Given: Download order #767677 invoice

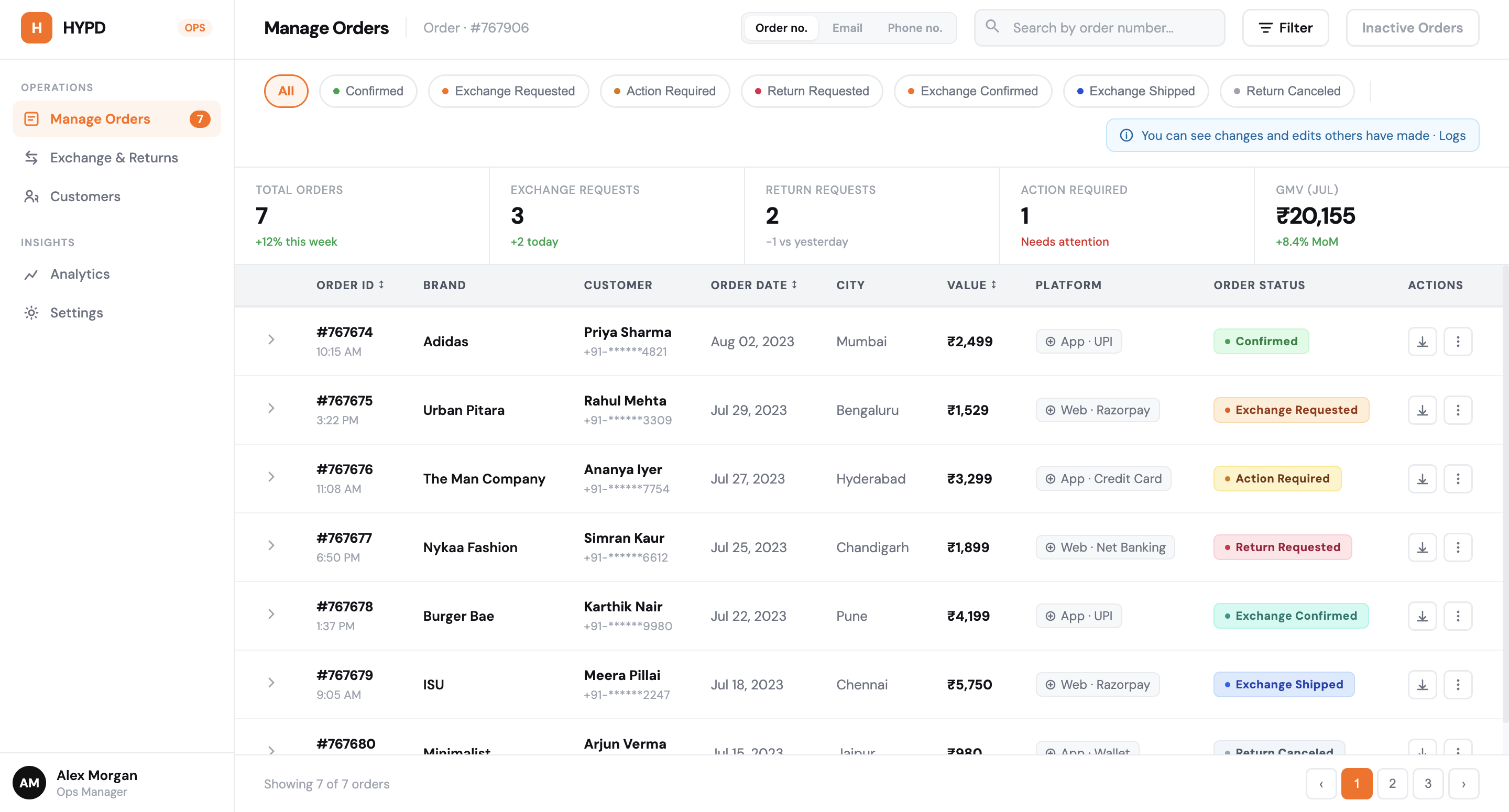Looking at the screenshot, I should (1423, 547).
